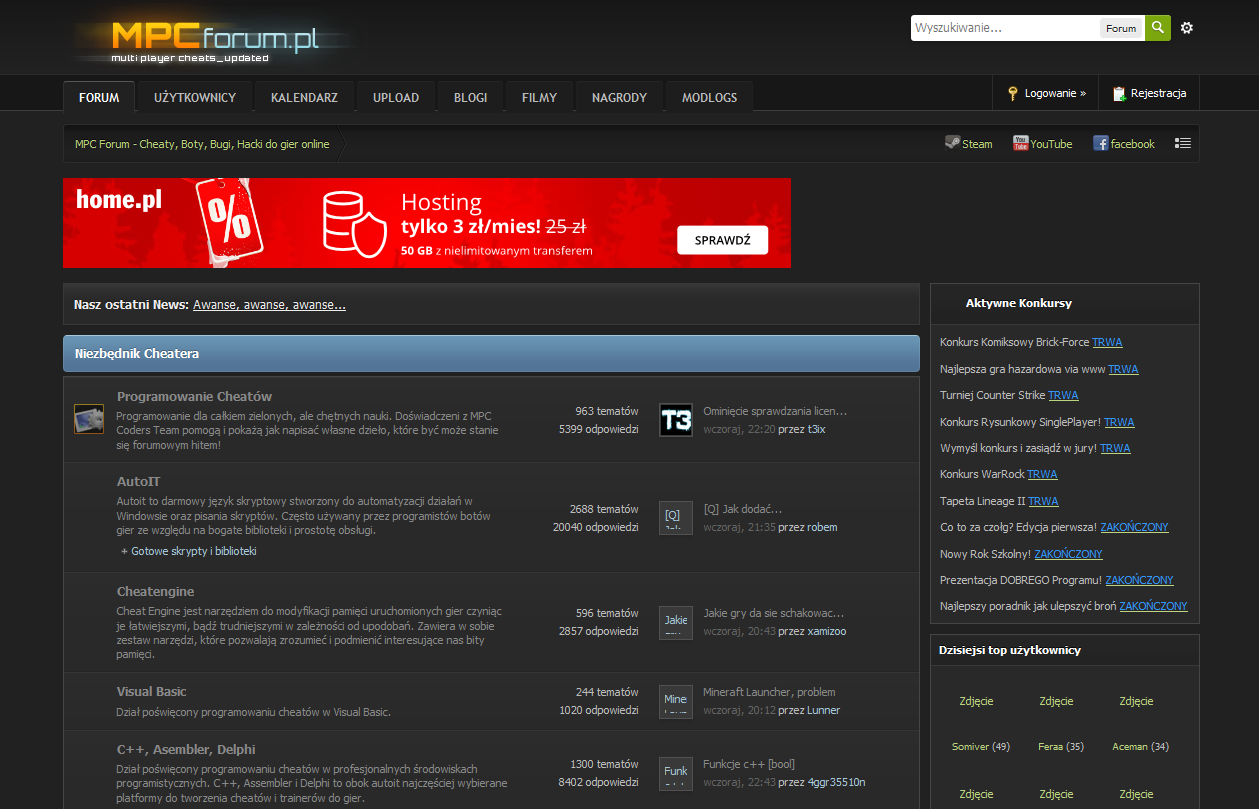
Task: Click the Mine avatar in Visual Basic row
Action: (676, 702)
